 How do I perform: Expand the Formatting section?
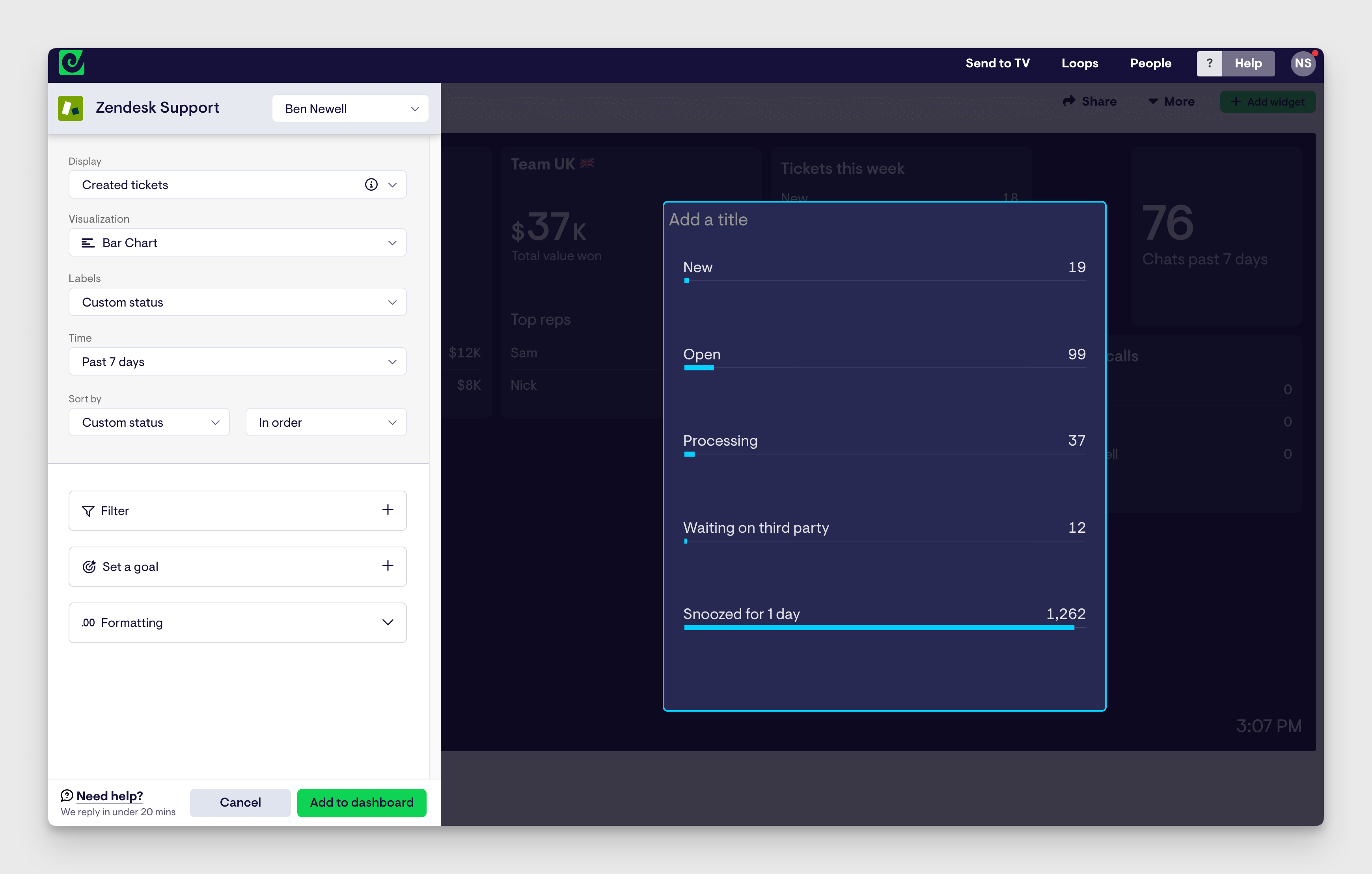237,622
